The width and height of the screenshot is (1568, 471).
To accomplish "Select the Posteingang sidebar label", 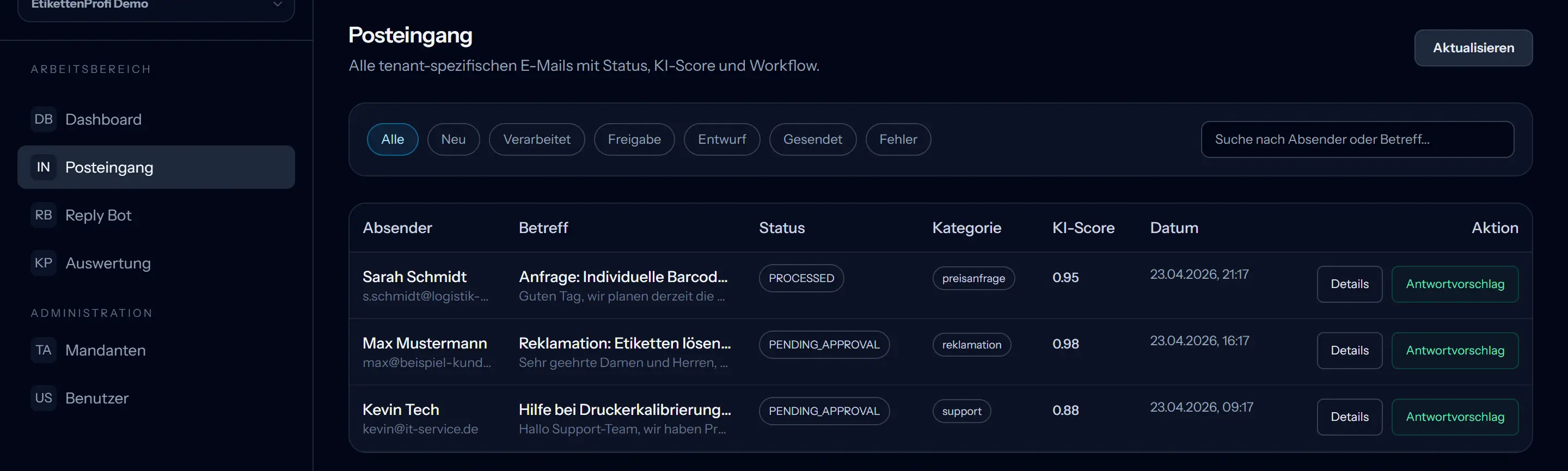I will (x=109, y=167).
